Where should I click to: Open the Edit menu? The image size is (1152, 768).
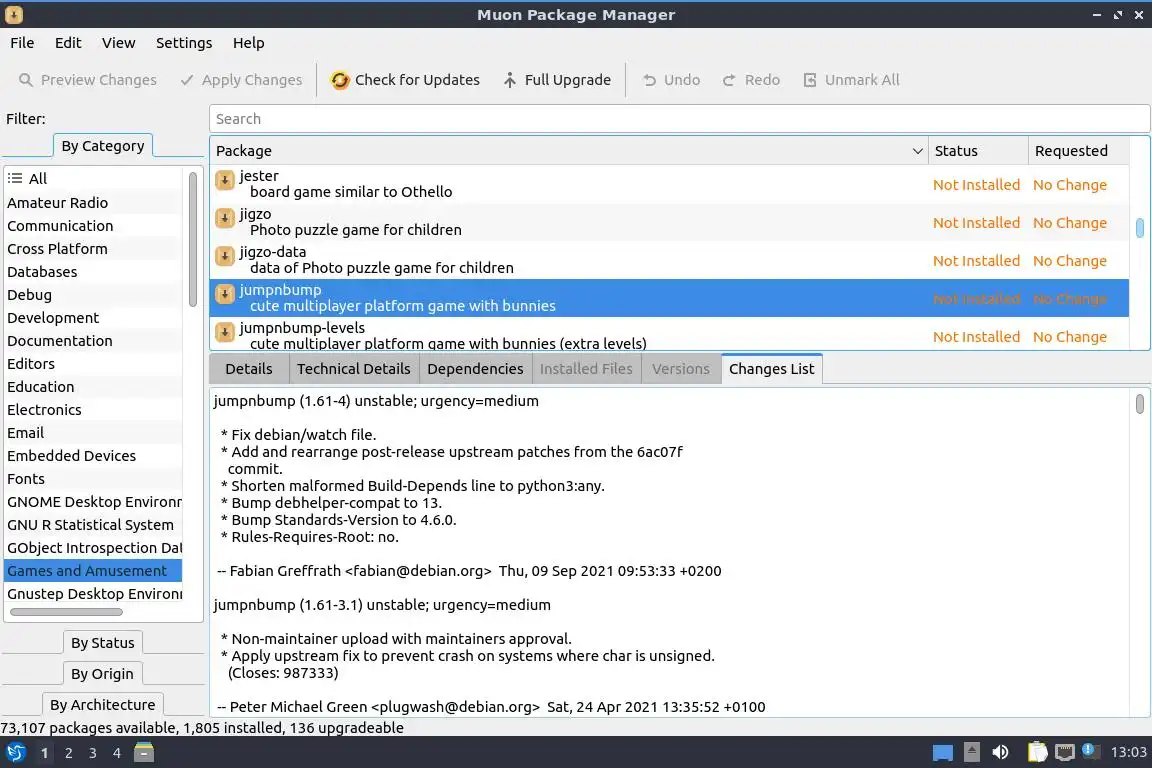[x=68, y=43]
